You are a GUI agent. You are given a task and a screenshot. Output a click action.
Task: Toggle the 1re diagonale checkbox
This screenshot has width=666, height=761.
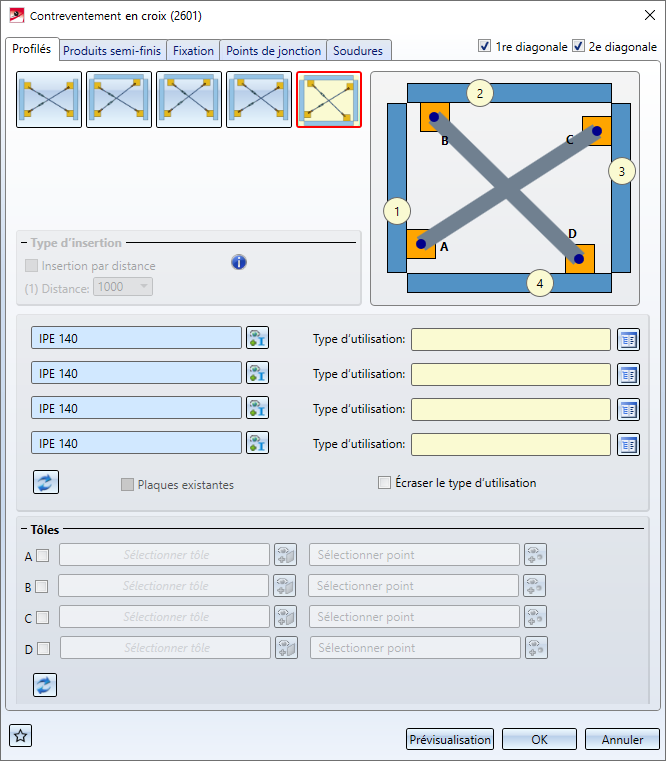pyautogui.click(x=484, y=46)
